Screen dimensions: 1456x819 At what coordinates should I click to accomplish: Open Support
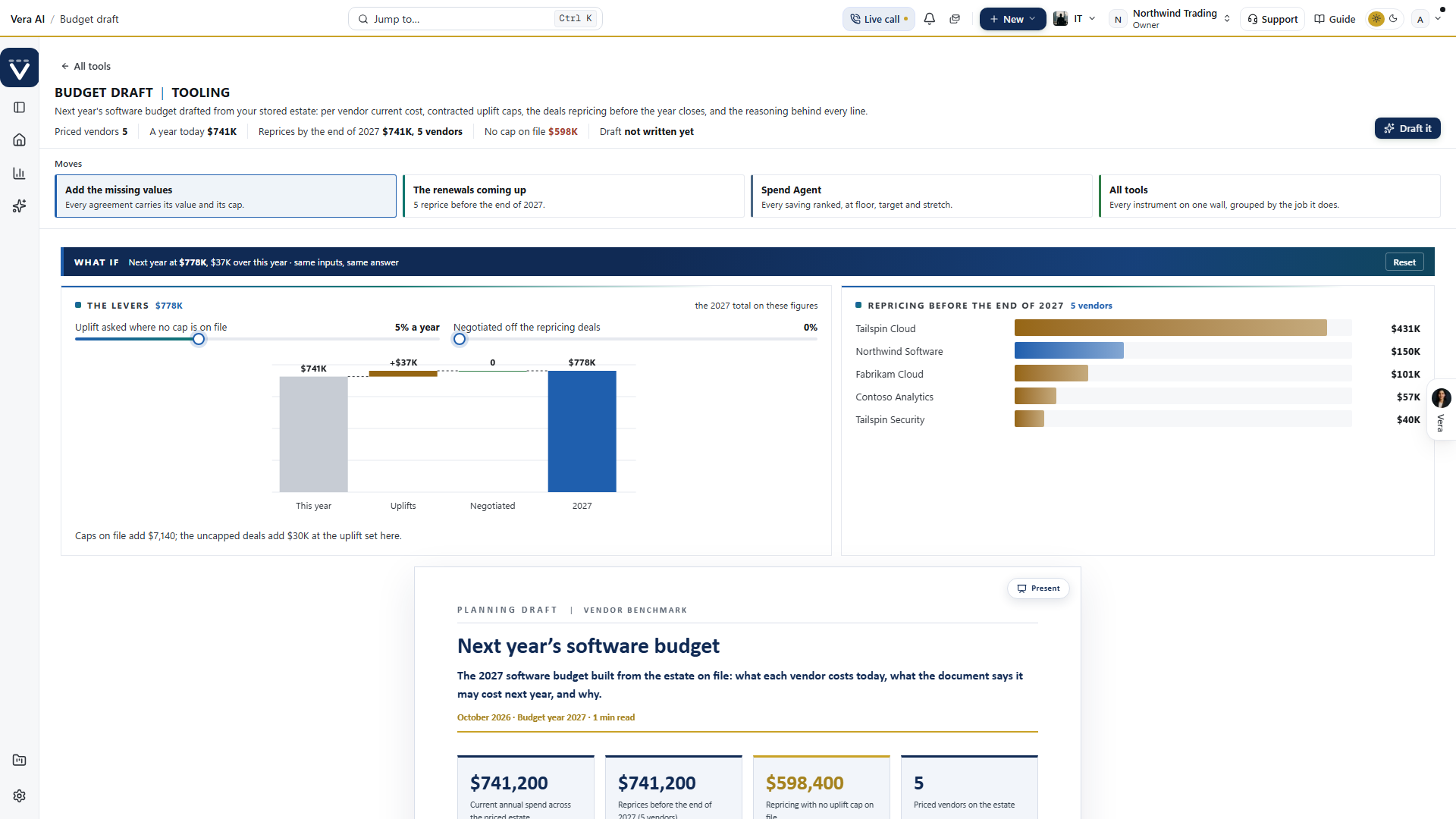1272,19
